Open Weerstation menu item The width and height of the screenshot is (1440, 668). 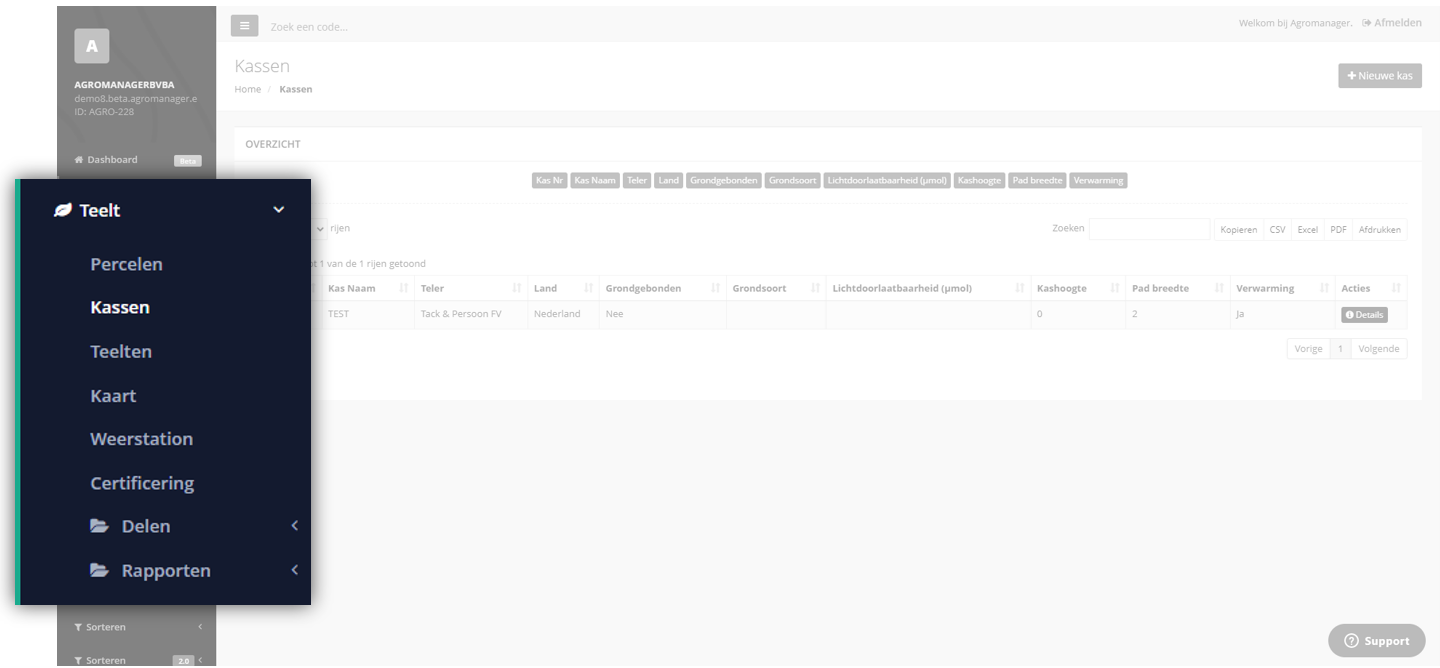141,438
